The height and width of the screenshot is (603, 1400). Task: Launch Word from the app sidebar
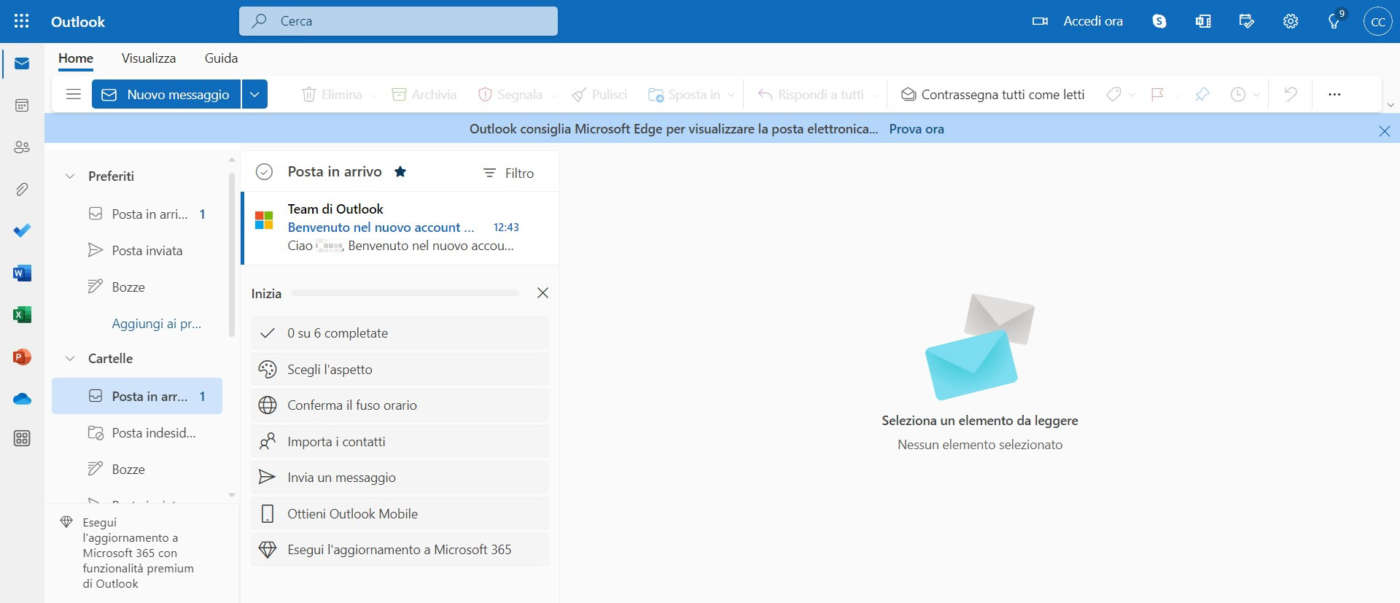(22, 273)
